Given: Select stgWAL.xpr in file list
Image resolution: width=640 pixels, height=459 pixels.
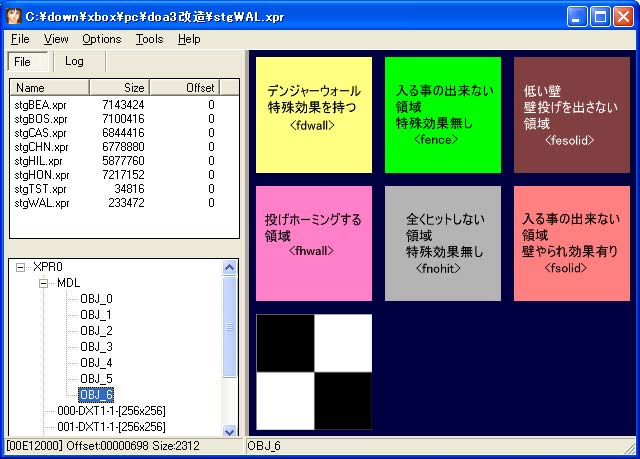Looking at the screenshot, I should pos(42,203).
